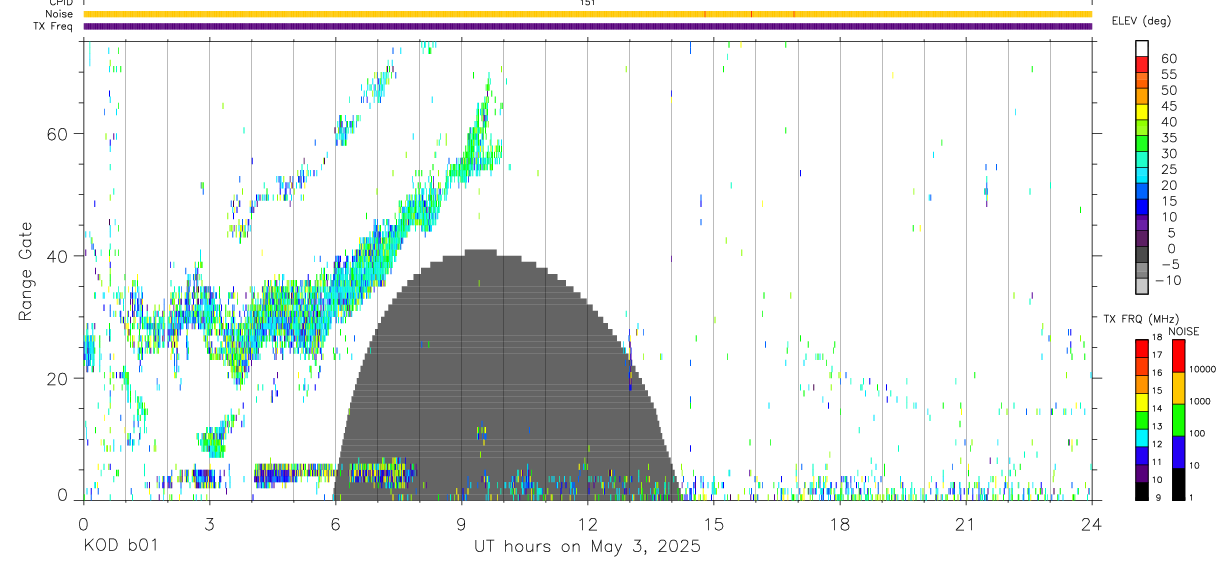Click the '25' label on ELEV colorbar
This screenshot has width=1228, height=567.
pos(1169,170)
